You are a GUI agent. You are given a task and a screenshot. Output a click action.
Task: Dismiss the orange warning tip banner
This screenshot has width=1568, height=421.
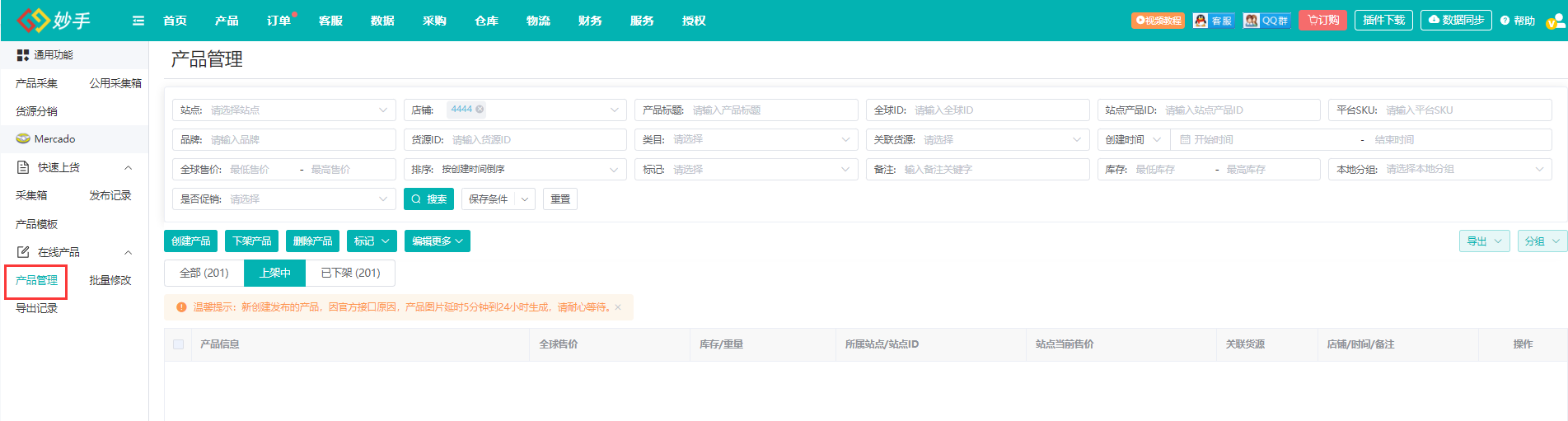[x=618, y=307]
